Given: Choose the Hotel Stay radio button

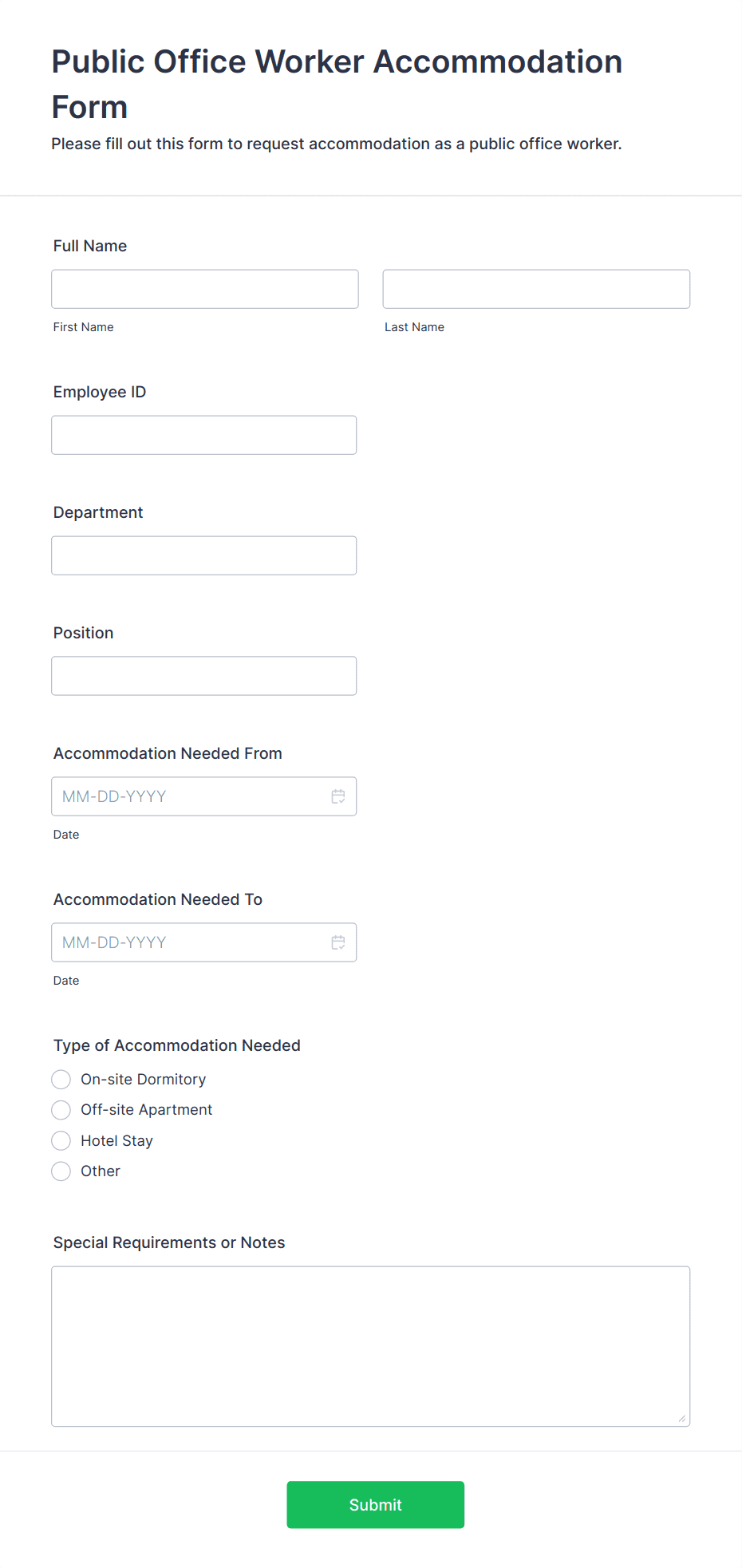Looking at the screenshot, I should 61,1141.
